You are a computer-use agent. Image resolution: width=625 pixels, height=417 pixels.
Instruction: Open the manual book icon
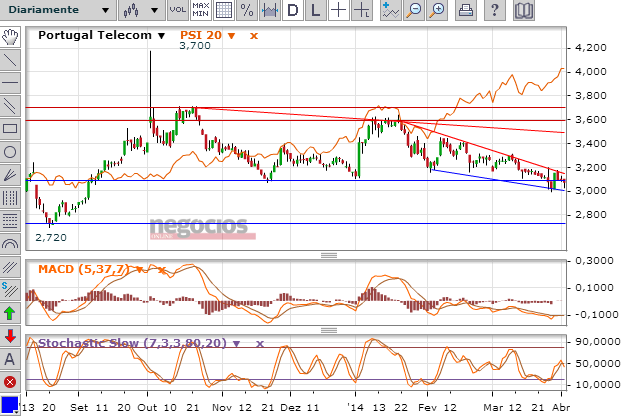tap(523, 10)
